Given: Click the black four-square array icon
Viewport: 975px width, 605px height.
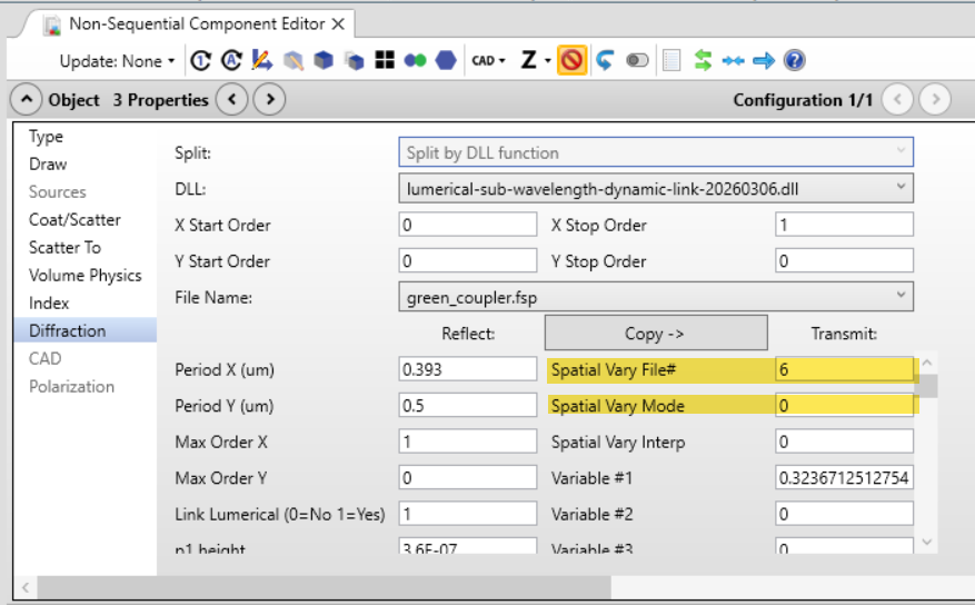Looking at the screenshot, I should click(384, 60).
